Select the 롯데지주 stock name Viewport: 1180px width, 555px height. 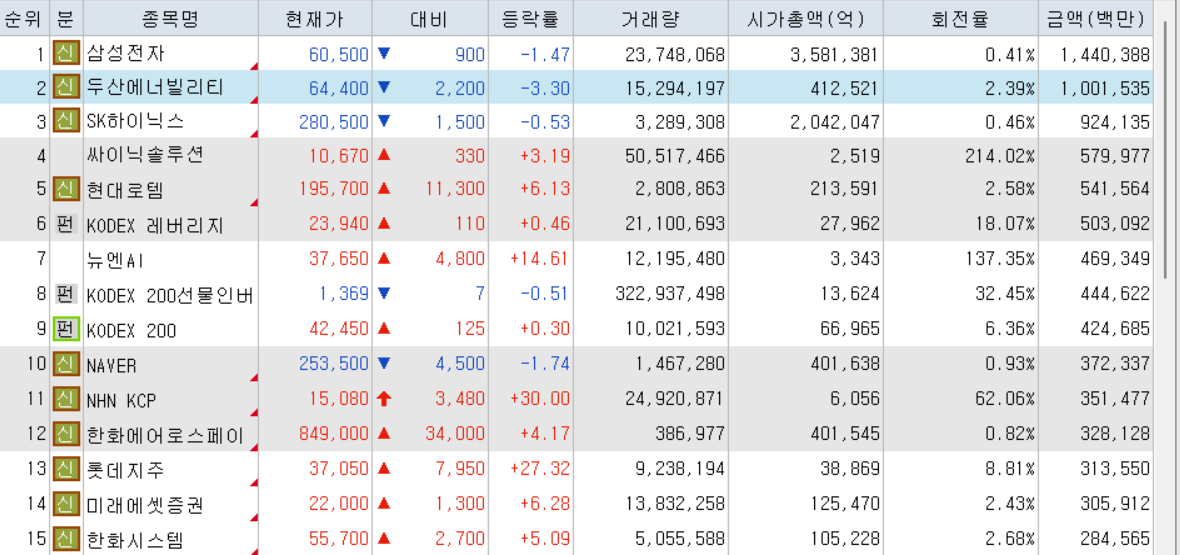pyautogui.click(x=126, y=470)
